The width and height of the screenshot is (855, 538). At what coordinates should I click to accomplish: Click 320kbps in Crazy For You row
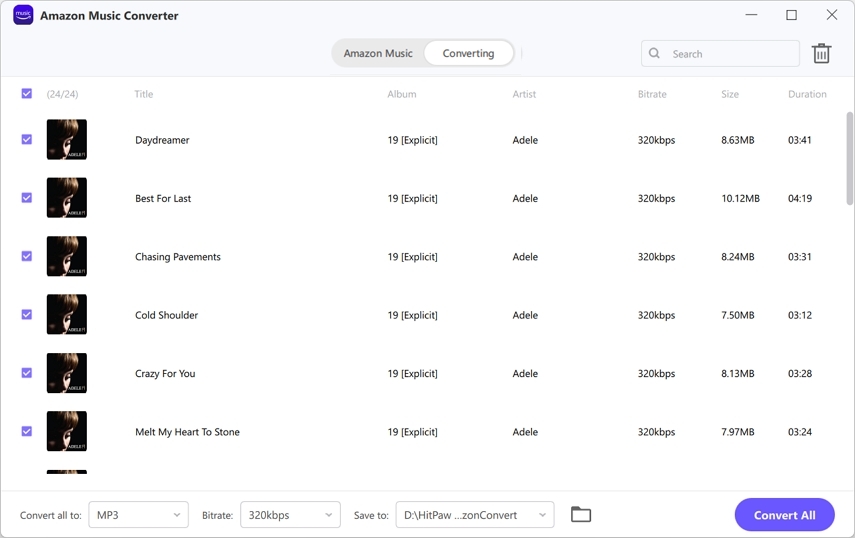click(657, 373)
